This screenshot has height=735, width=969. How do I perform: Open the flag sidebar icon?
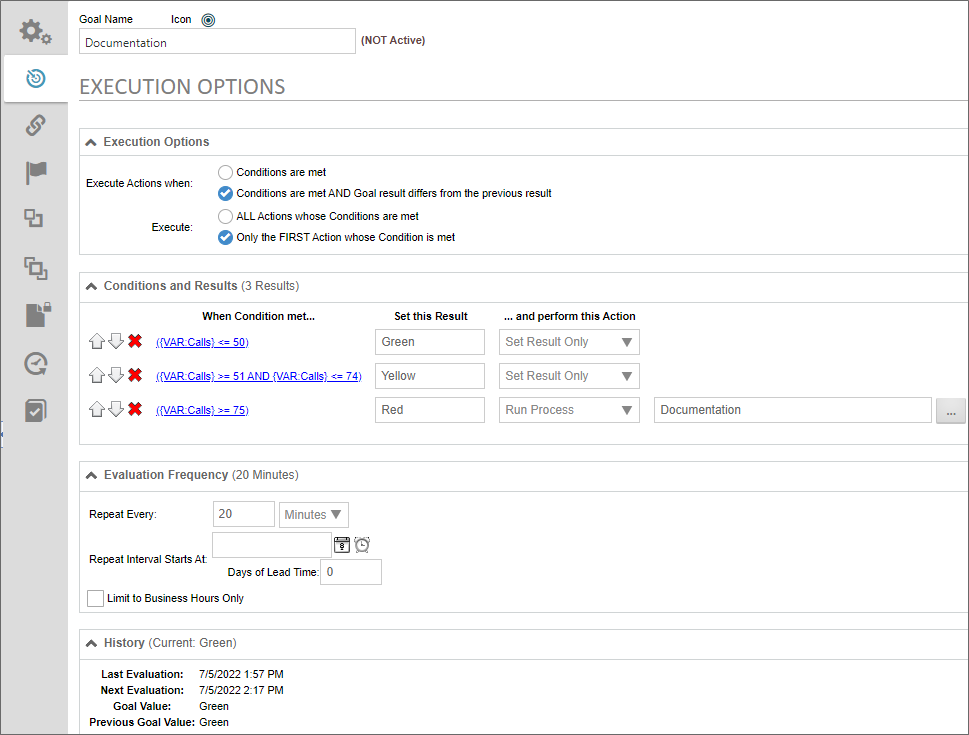coord(35,172)
